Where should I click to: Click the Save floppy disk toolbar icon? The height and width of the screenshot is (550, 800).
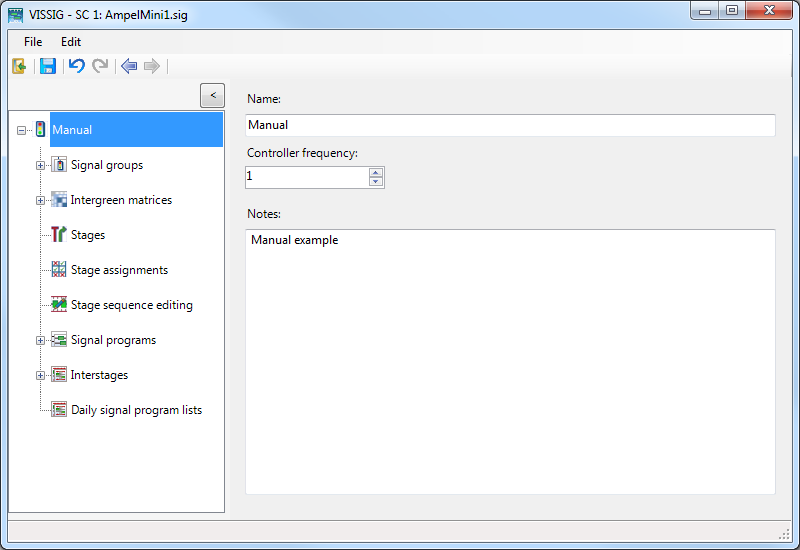tap(48, 66)
